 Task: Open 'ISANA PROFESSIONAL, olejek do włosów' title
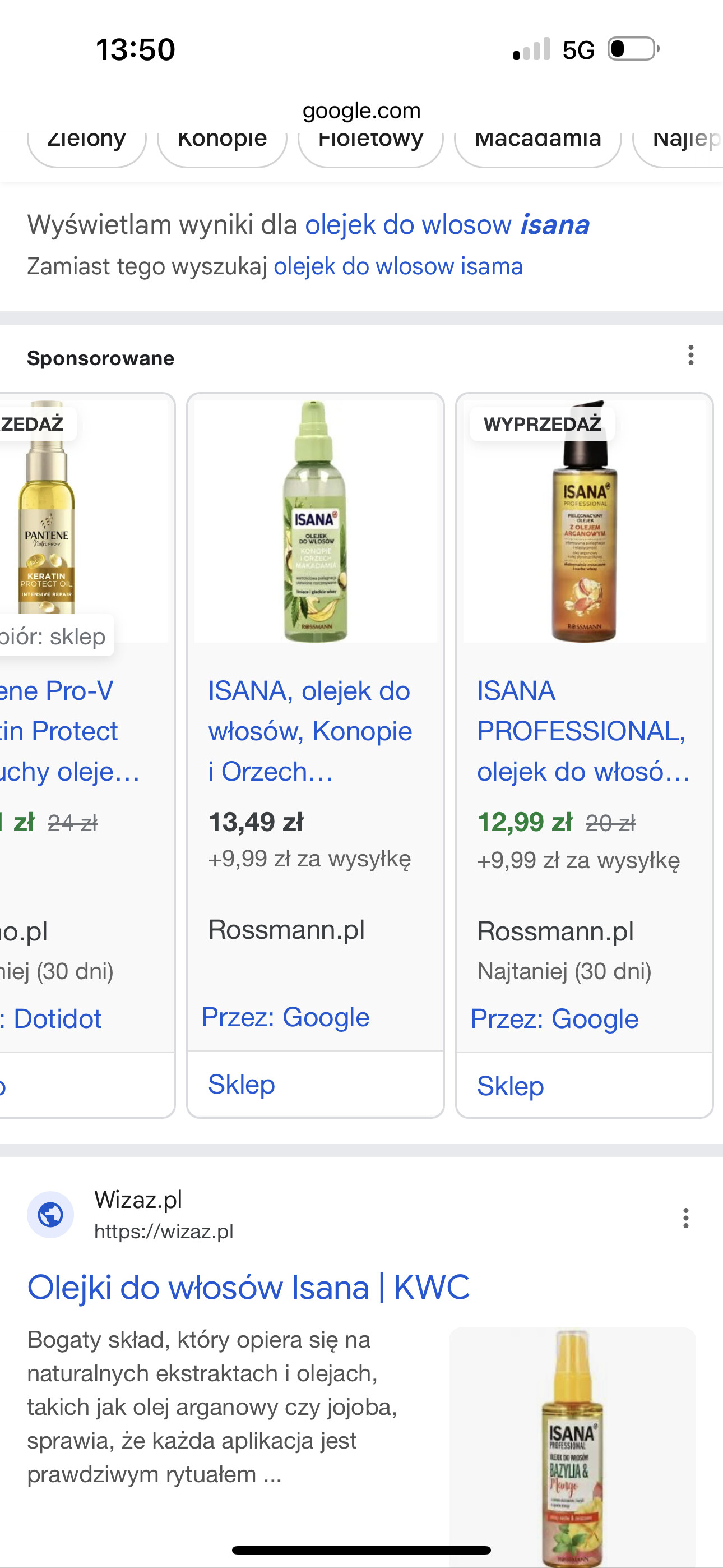[582, 730]
